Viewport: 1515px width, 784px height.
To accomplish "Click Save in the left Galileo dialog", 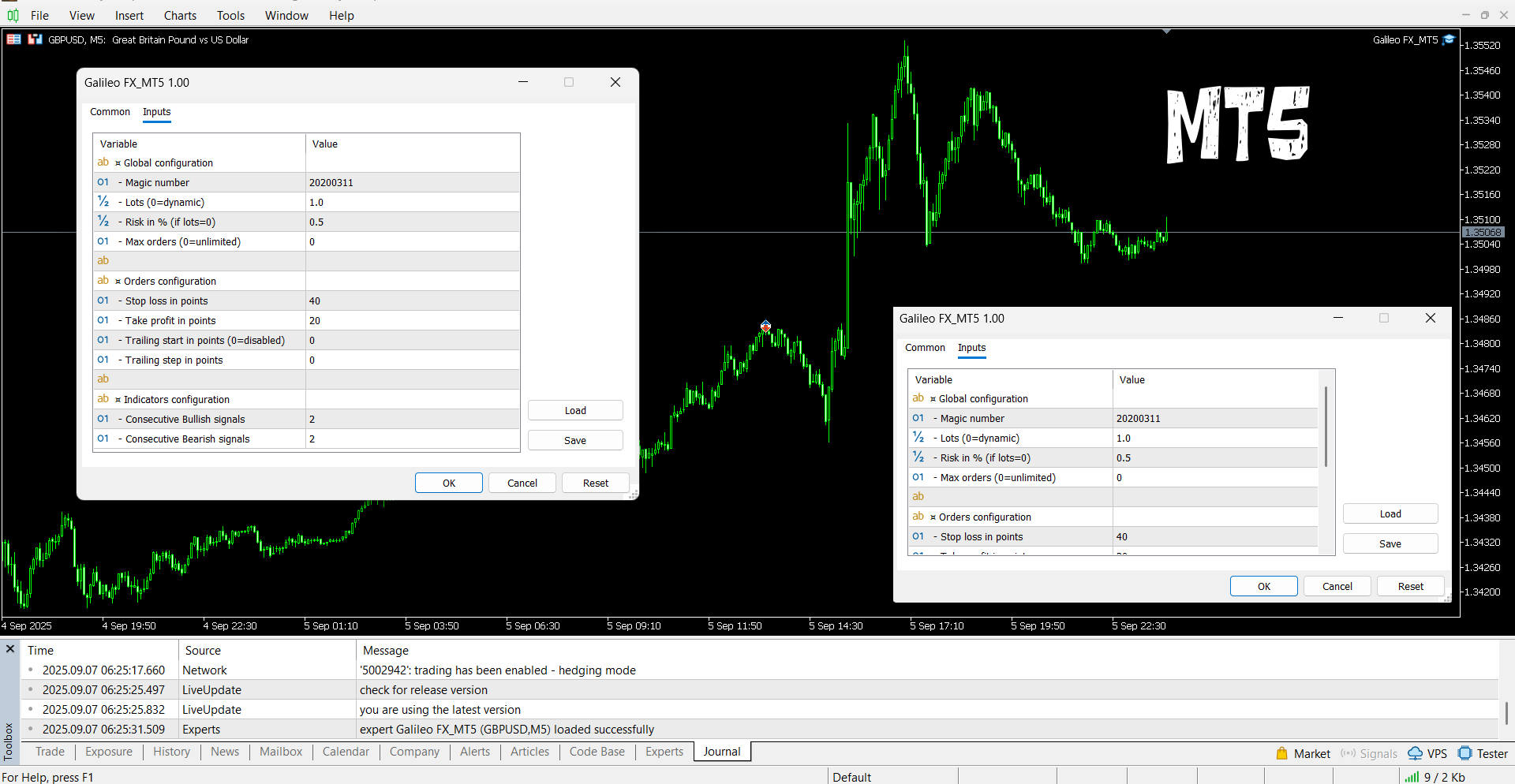I will pos(575,440).
